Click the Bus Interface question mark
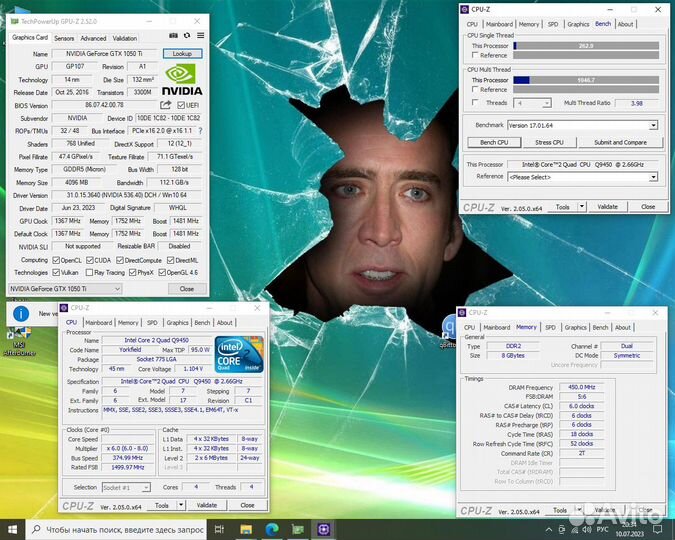675x540 pixels. [x=200, y=130]
